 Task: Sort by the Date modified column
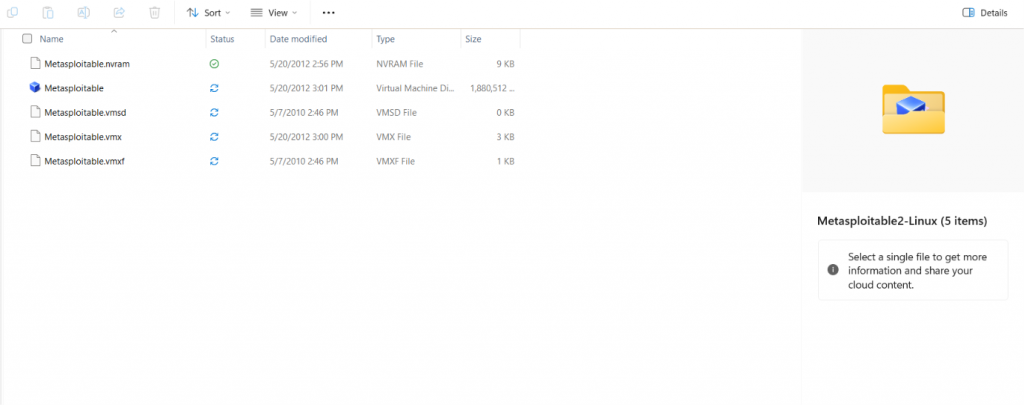click(298, 39)
